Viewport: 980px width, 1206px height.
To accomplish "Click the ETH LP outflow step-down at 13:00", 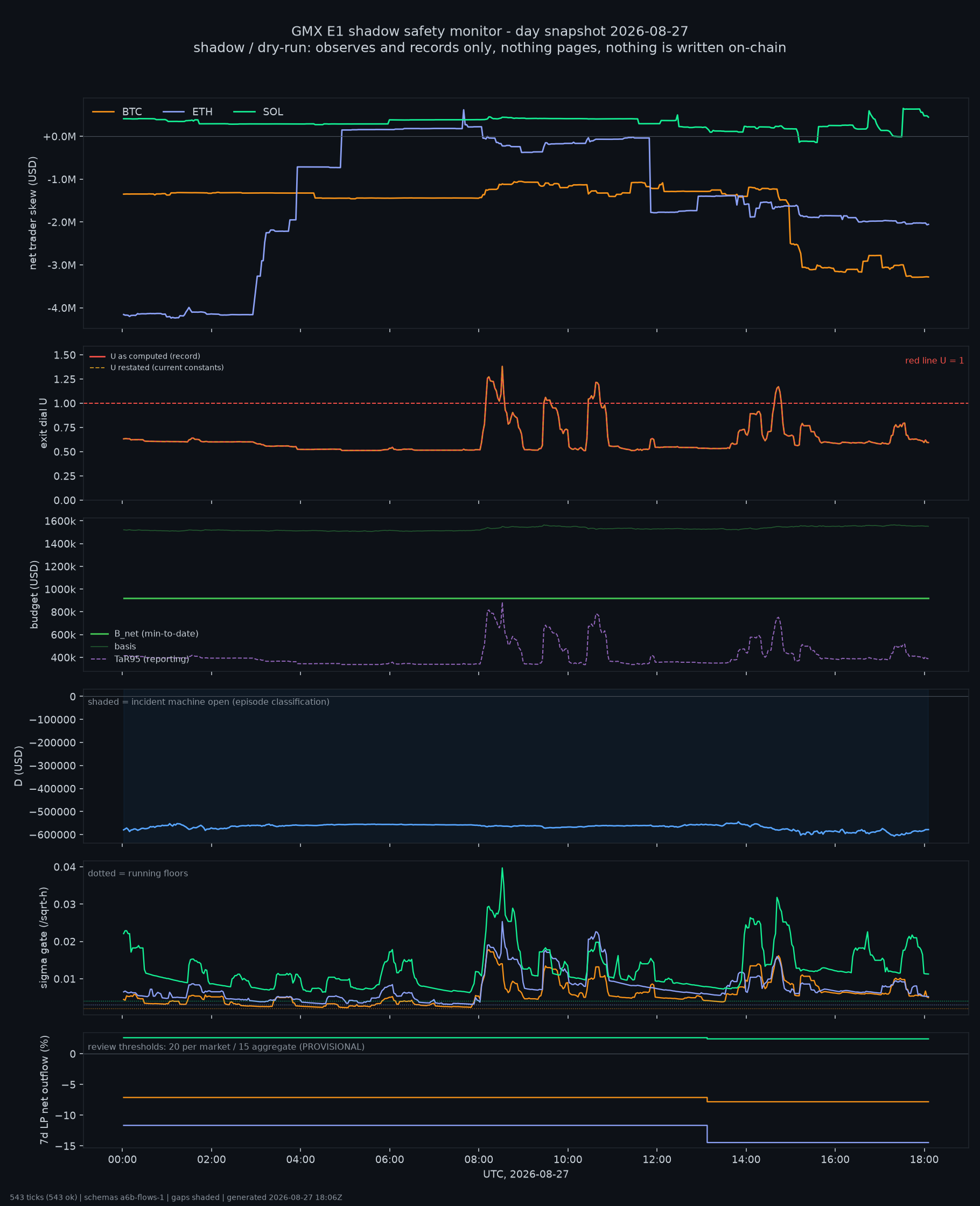I will coord(708,1134).
